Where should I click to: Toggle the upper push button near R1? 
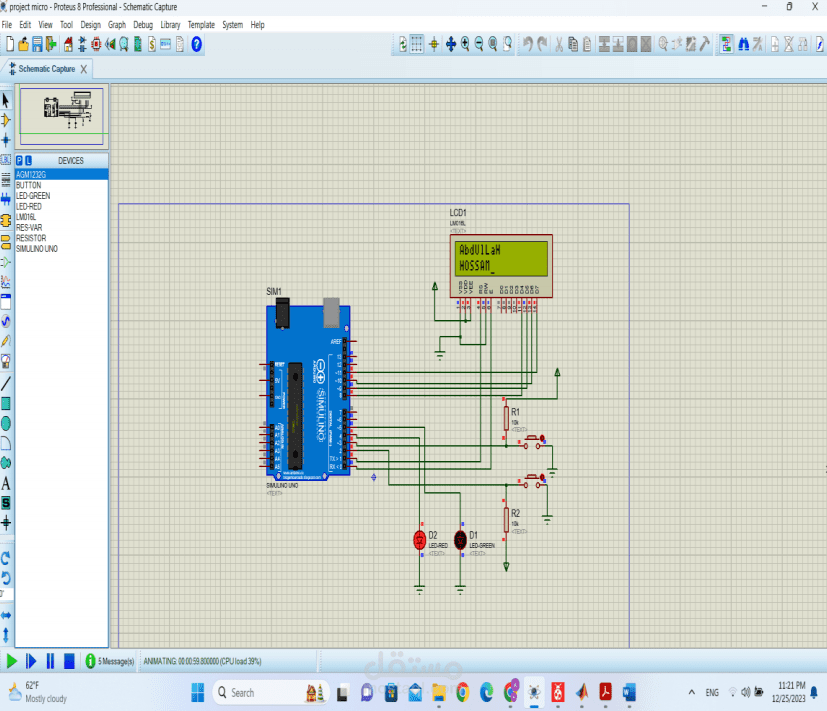pos(533,441)
